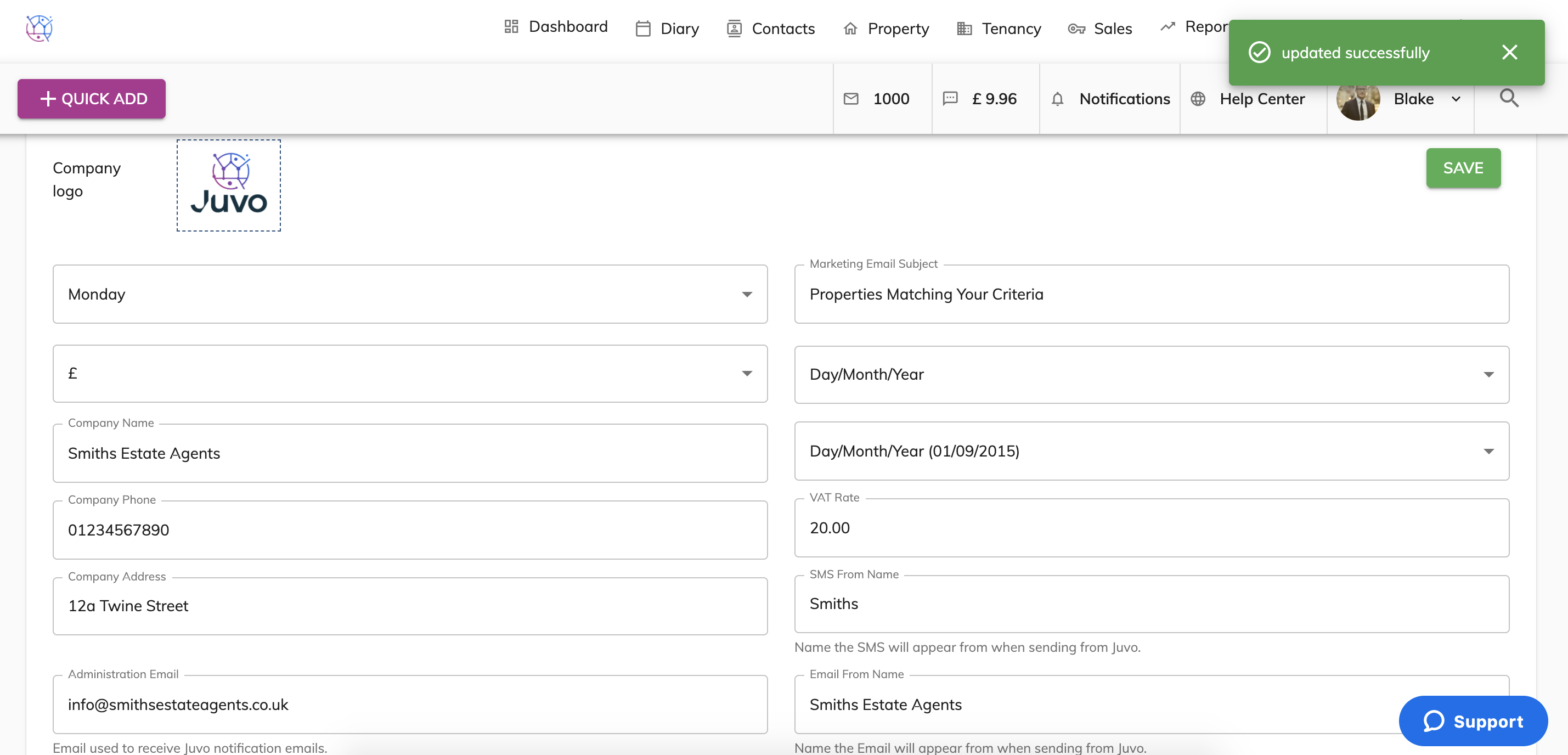Go to the Dashboard menu
The width and height of the screenshot is (1568, 755).
556,27
